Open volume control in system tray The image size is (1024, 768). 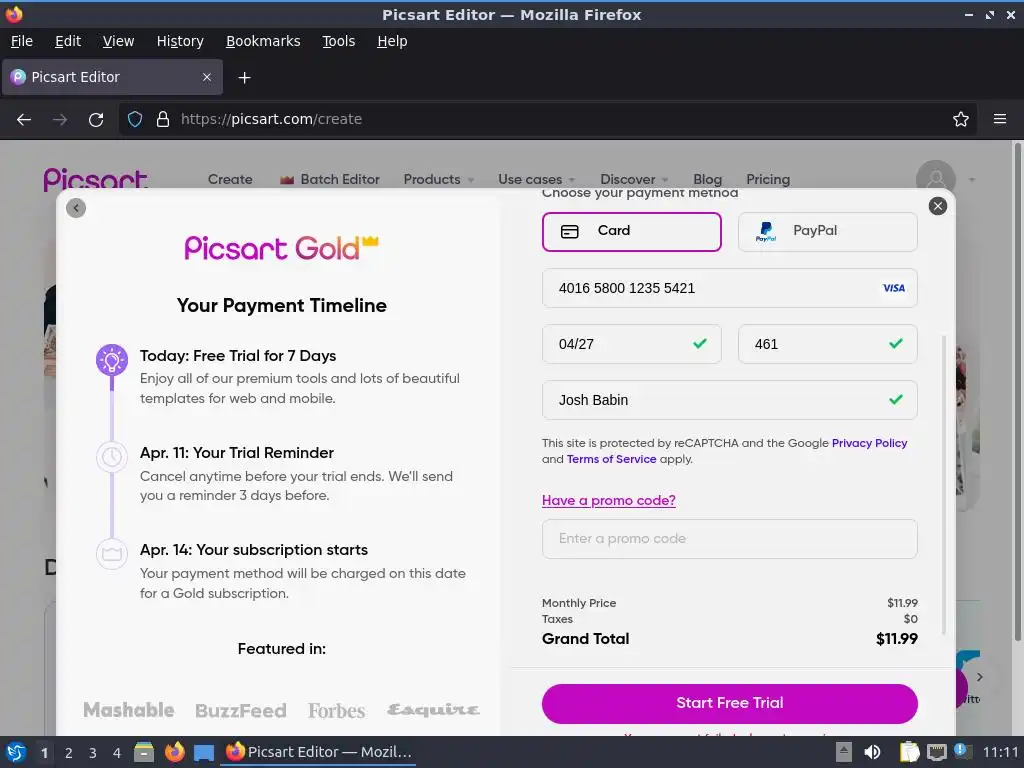click(x=872, y=752)
